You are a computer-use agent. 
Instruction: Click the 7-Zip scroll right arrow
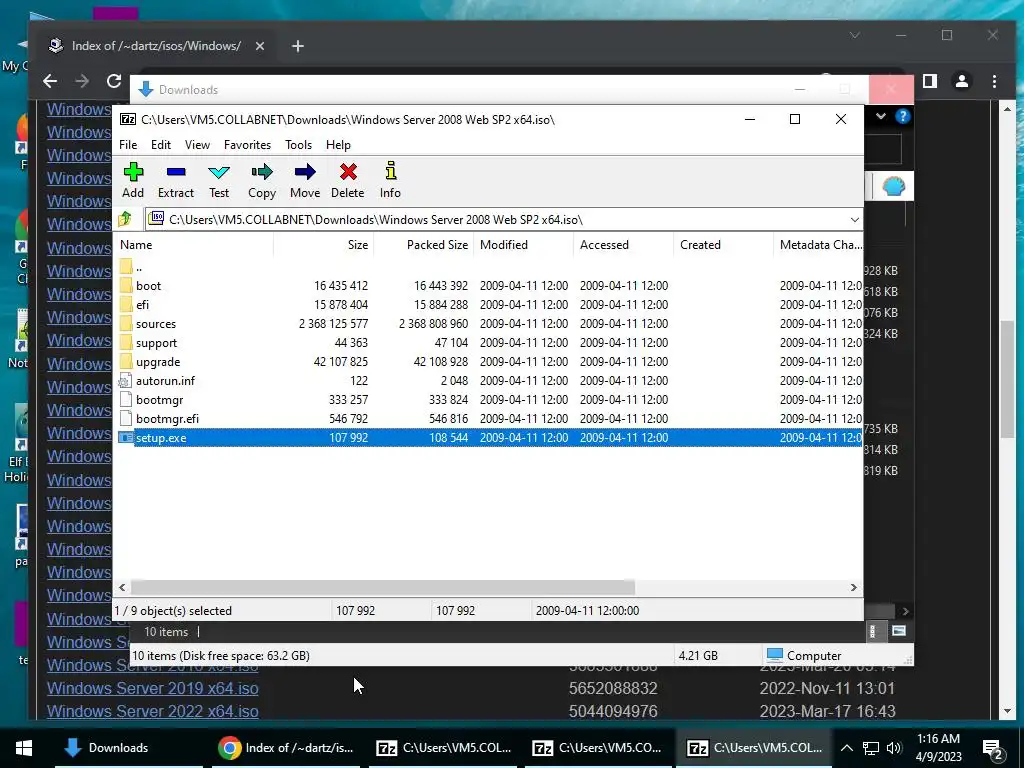tap(854, 587)
